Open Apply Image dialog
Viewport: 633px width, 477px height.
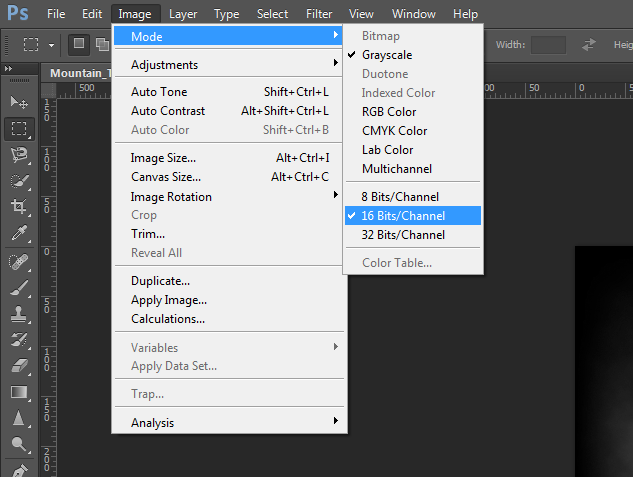228,300
